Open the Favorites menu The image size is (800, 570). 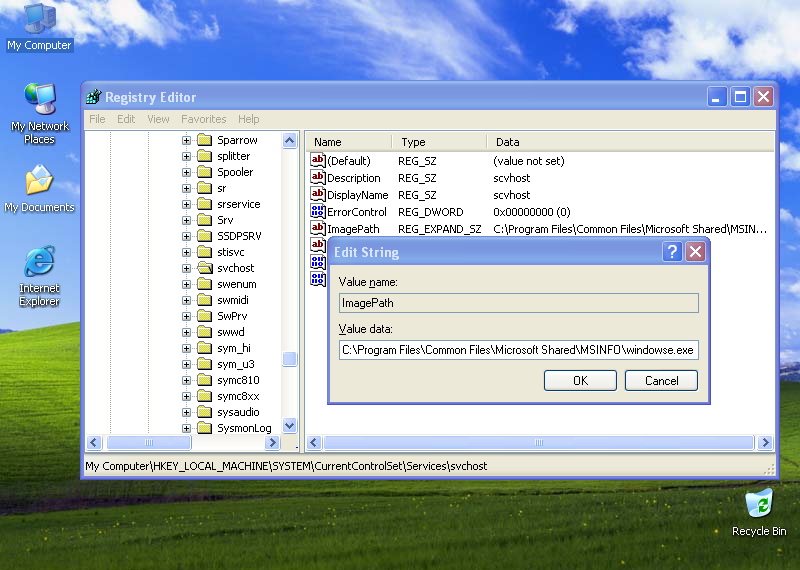point(204,119)
